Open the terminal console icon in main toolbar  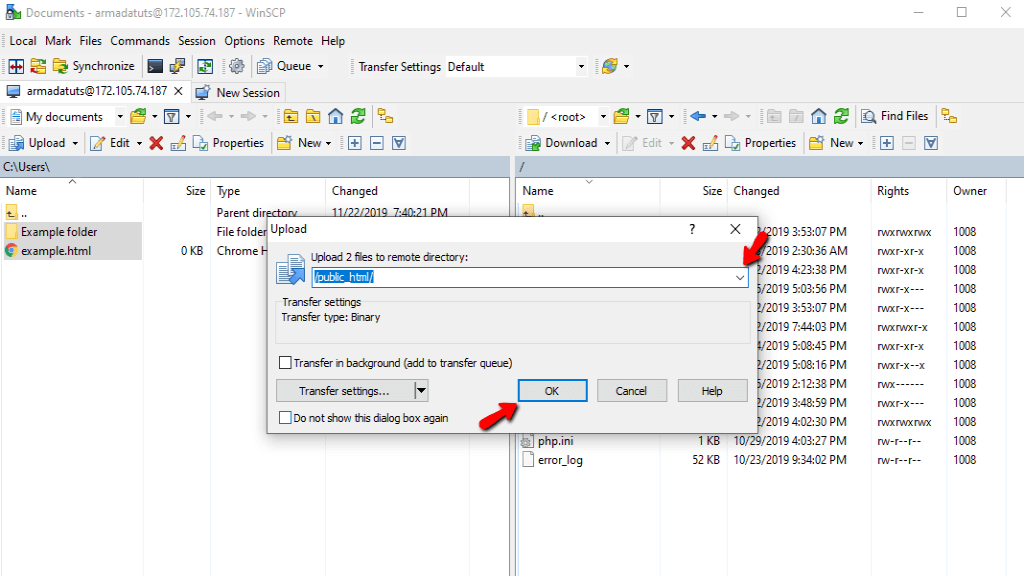point(155,66)
